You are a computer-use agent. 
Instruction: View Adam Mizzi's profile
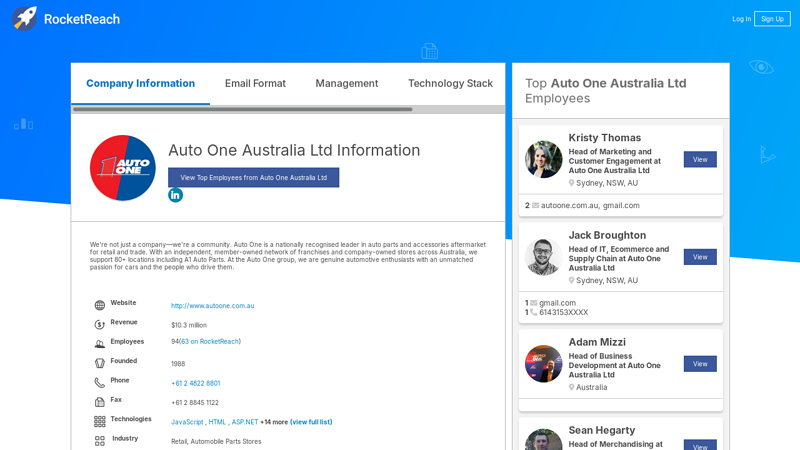coord(700,364)
